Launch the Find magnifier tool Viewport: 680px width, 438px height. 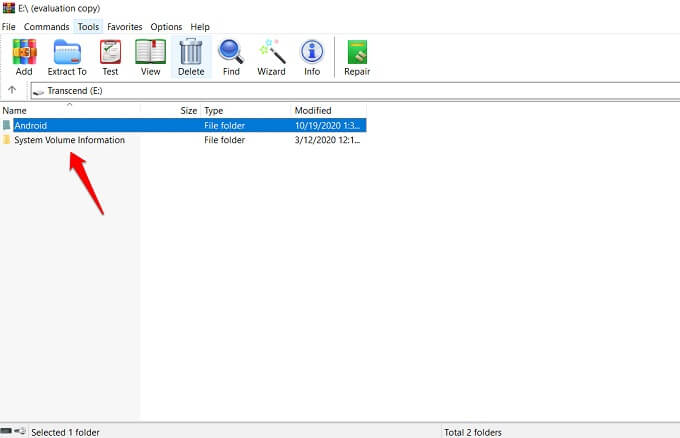pos(231,57)
